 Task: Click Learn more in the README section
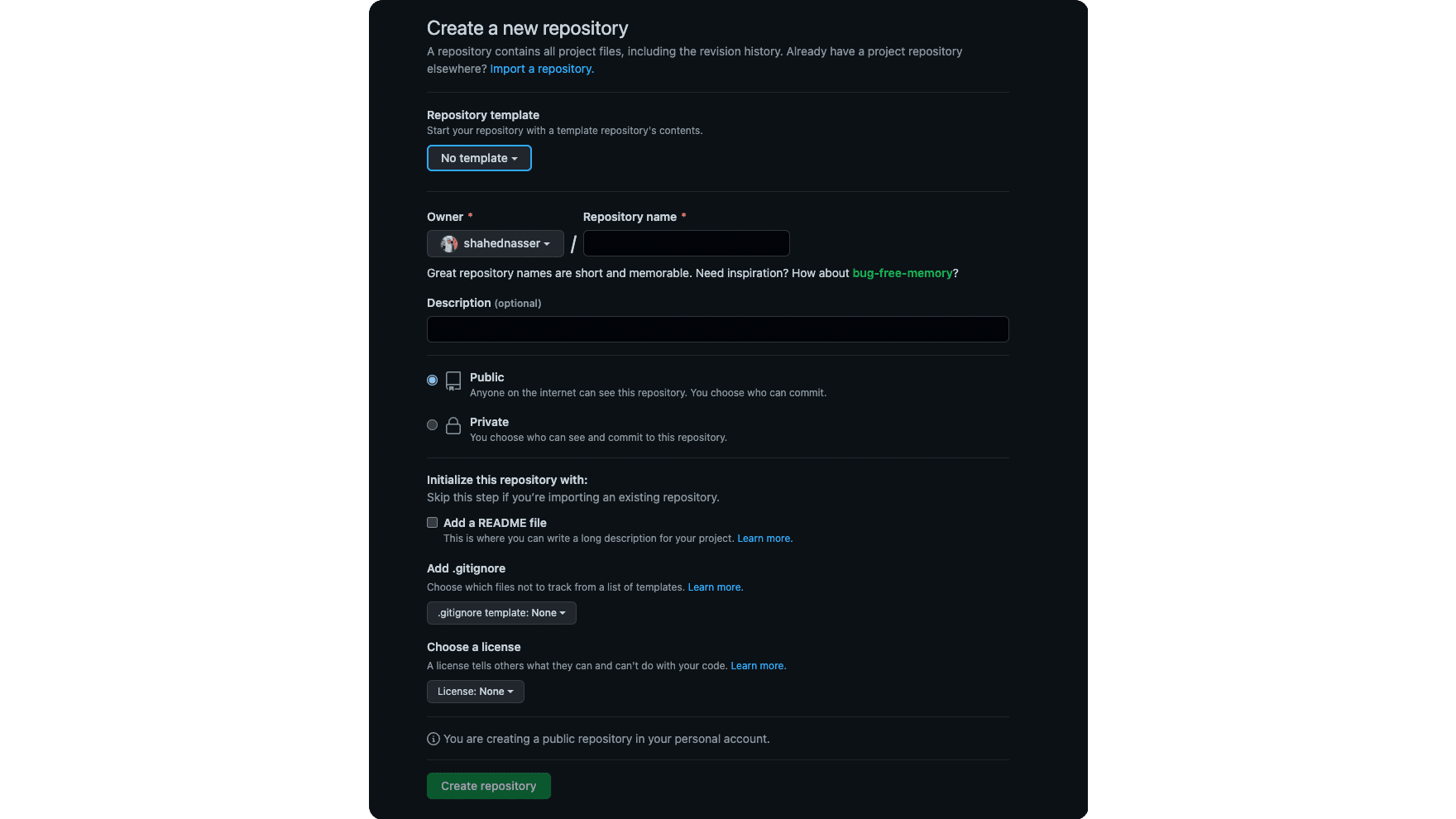coord(764,538)
